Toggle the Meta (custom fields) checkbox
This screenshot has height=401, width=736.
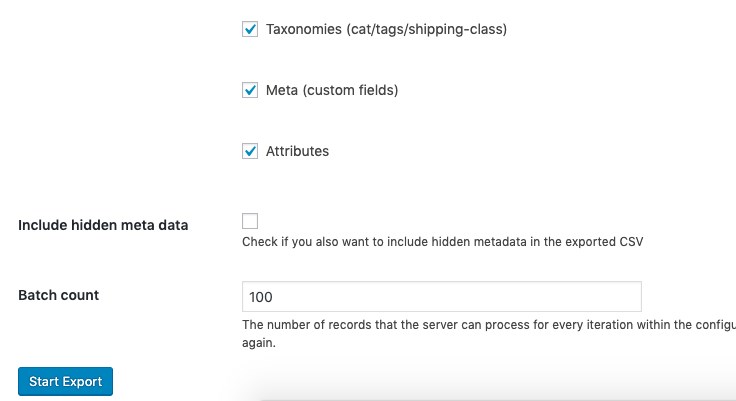[x=250, y=90]
